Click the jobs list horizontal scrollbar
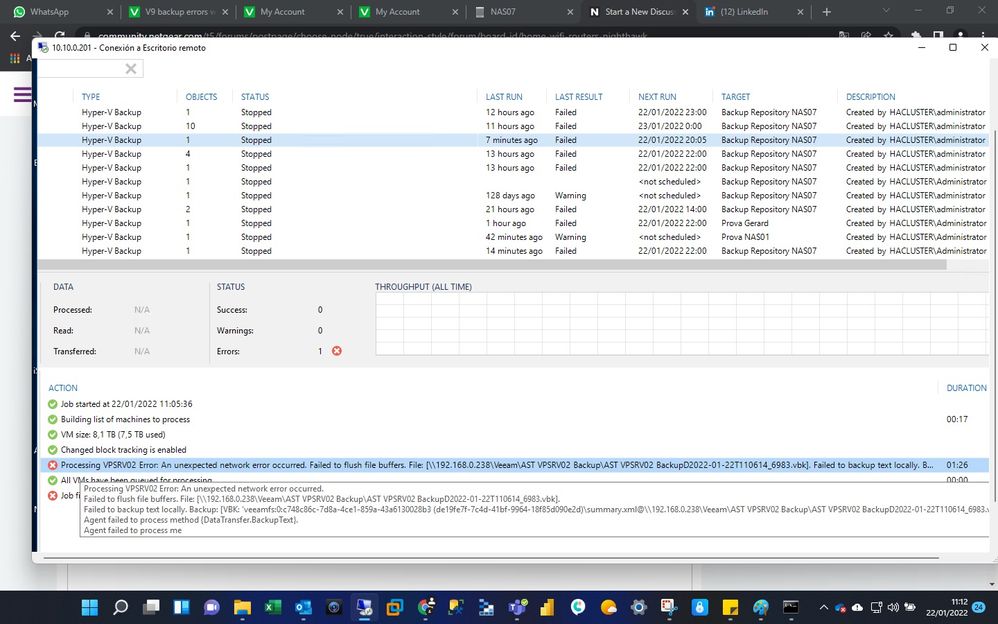The height and width of the screenshot is (624, 998). point(492,264)
